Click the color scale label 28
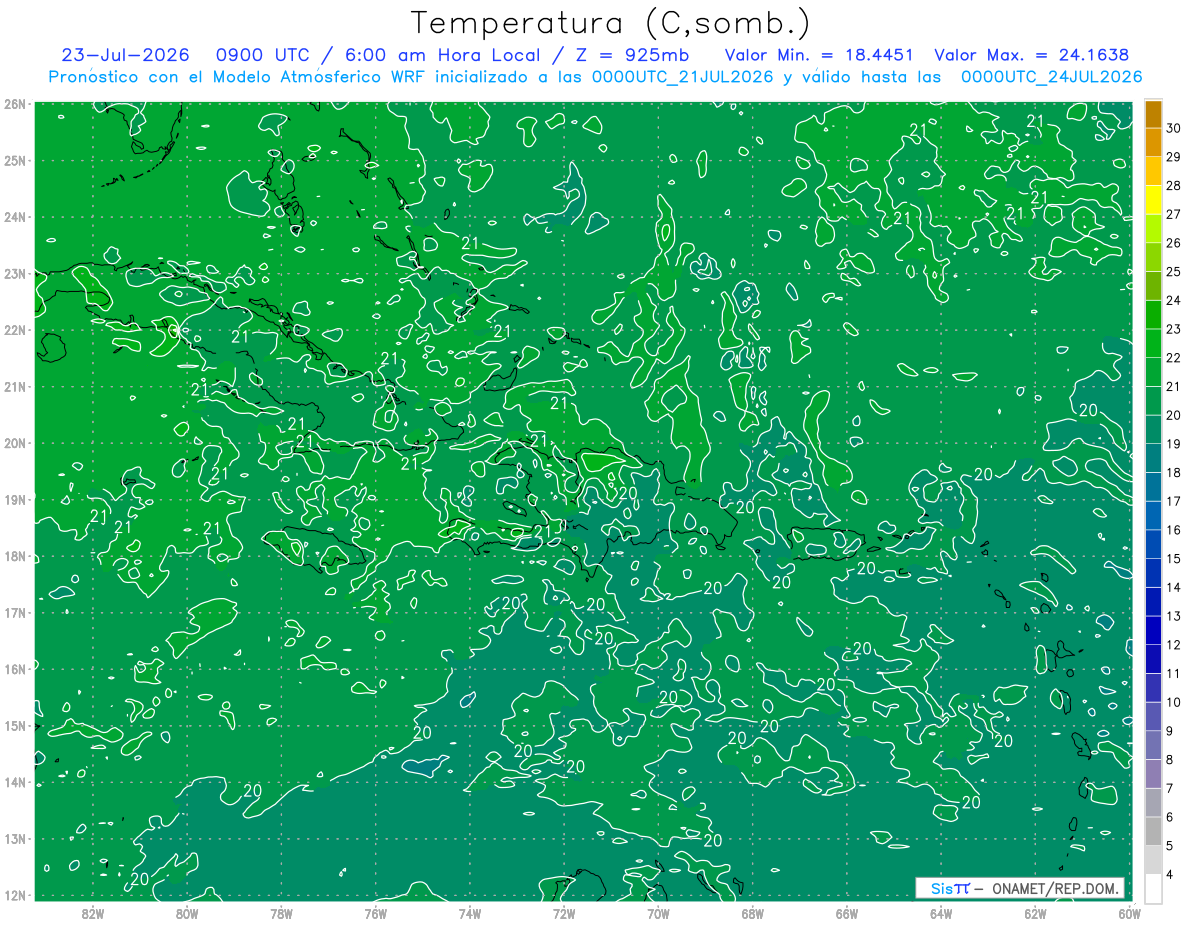Image resolution: width=1200 pixels, height=927 pixels. pyautogui.click(x=1174, y=185)
